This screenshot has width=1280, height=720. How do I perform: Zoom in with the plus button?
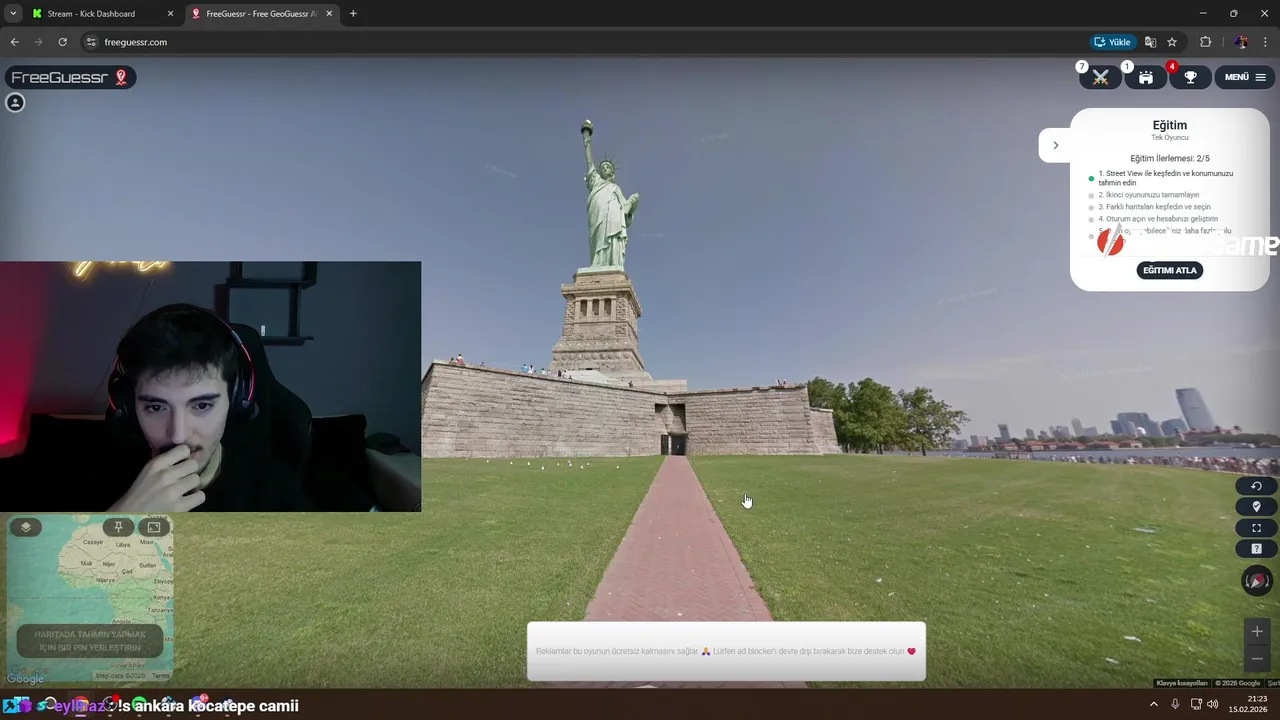1257,632
